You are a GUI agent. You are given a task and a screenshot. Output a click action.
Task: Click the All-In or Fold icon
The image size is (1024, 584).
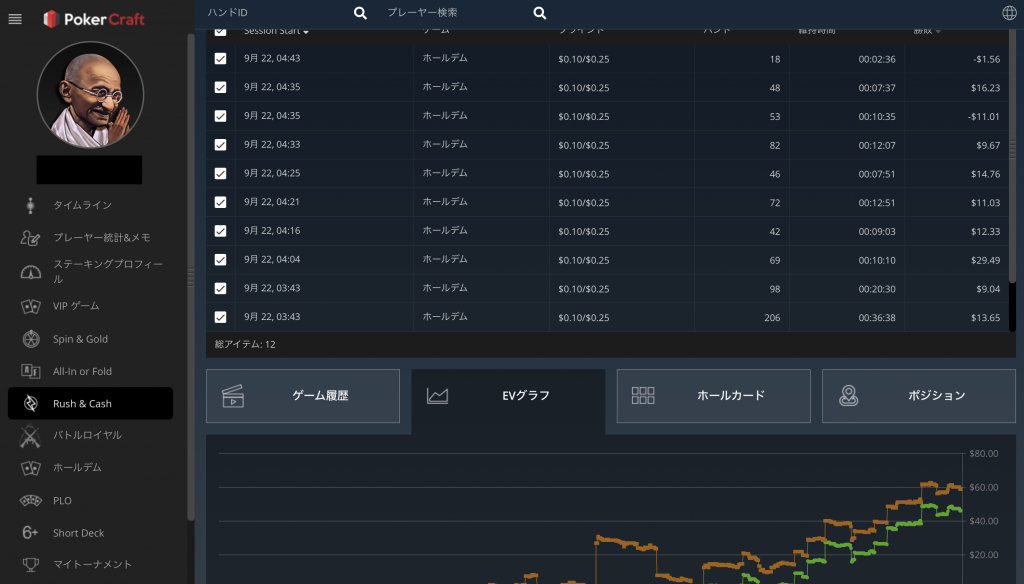pyautogui.click(x=30, y=372)
